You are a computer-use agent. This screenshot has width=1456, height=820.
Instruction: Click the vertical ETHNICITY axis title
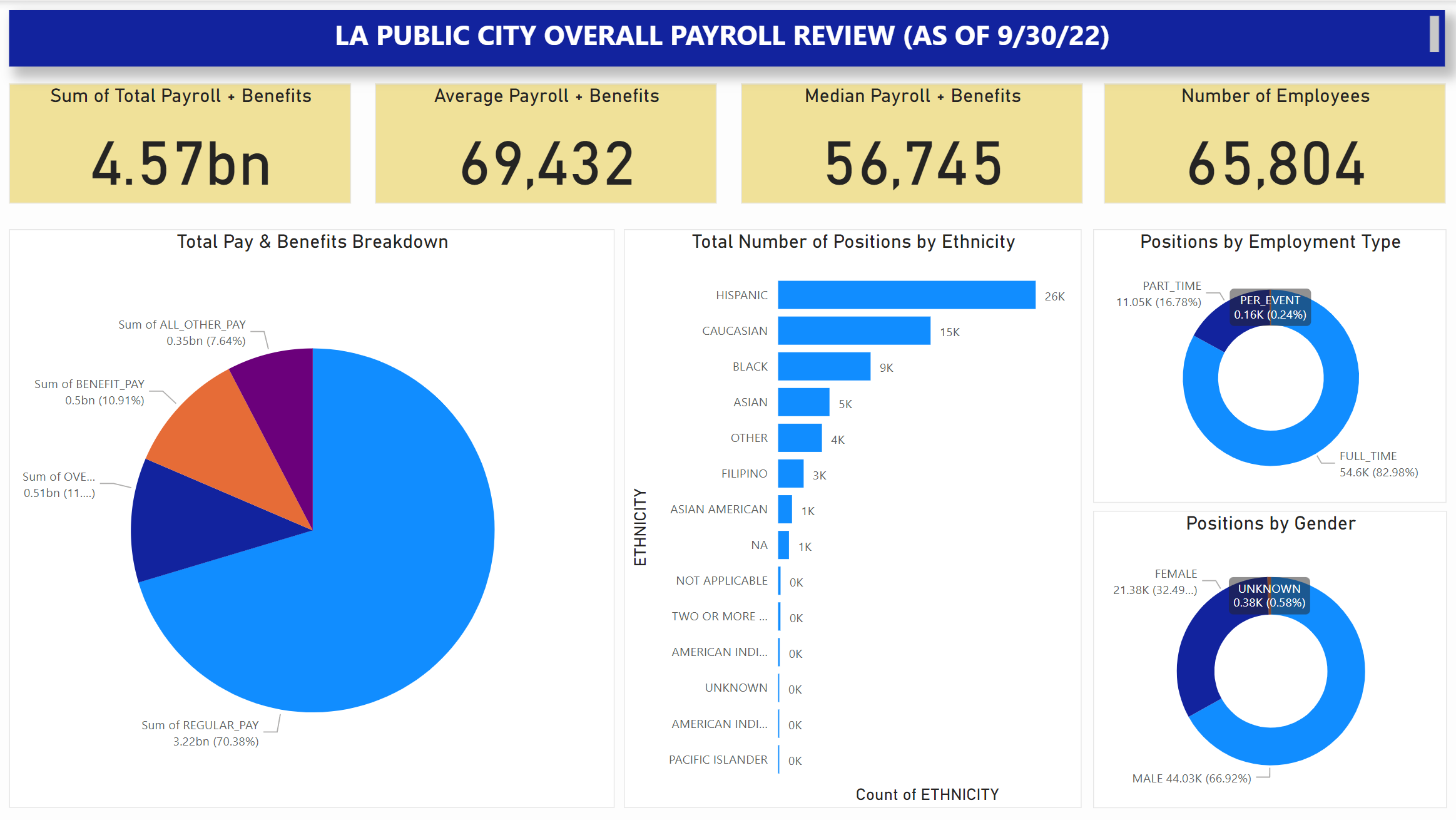[639, 527]
